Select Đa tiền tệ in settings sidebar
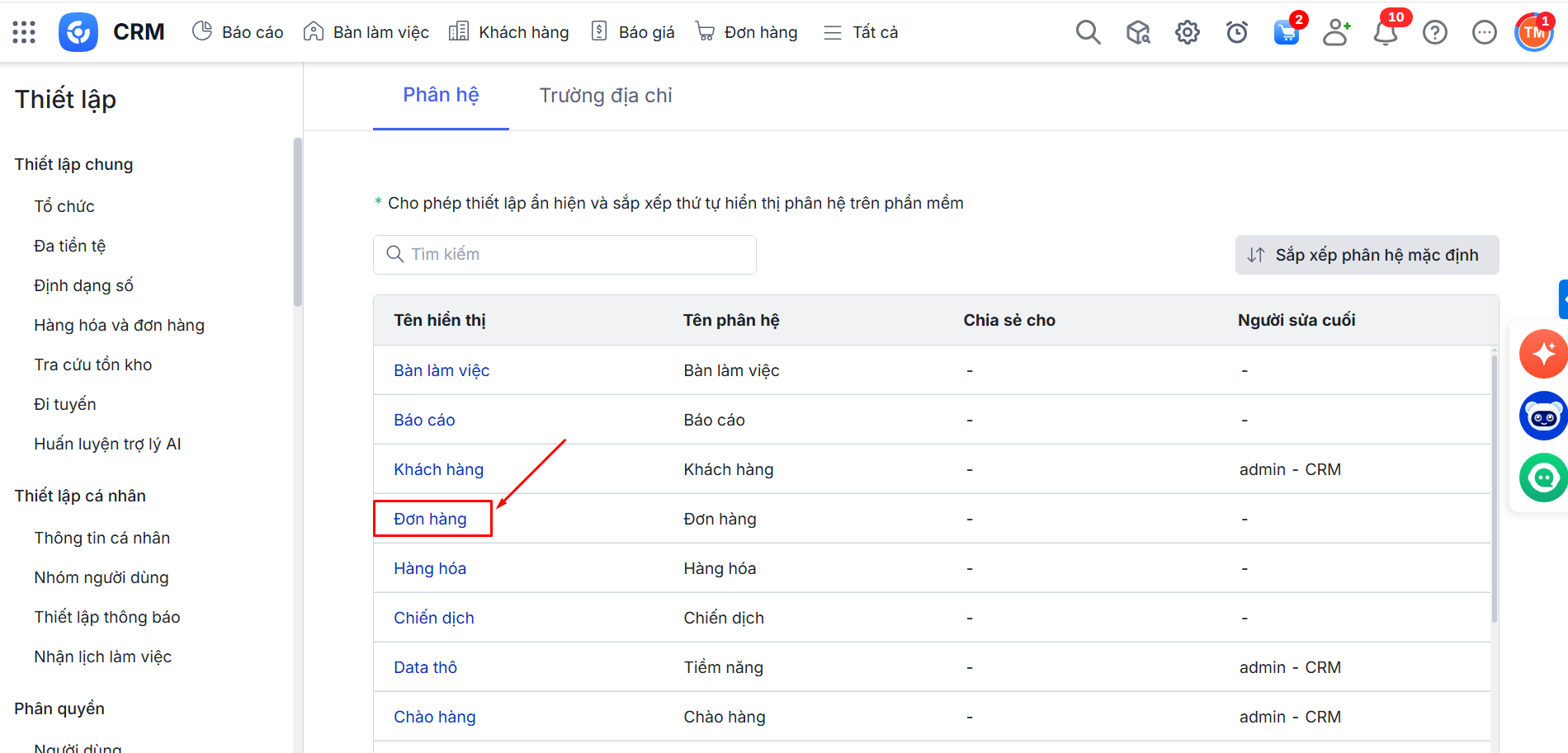This screenshot has width=1568, height=753. coord(70,246)
